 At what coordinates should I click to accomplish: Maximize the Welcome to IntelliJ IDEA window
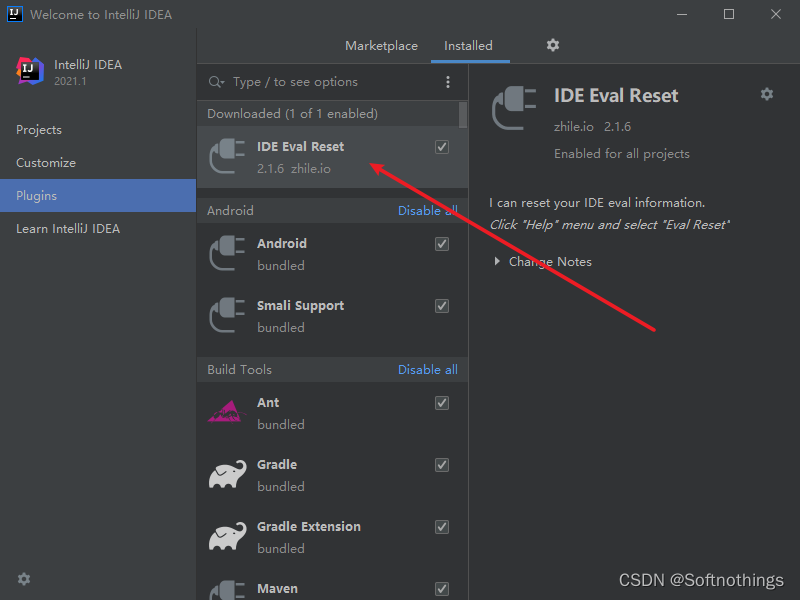coord(729,14)
